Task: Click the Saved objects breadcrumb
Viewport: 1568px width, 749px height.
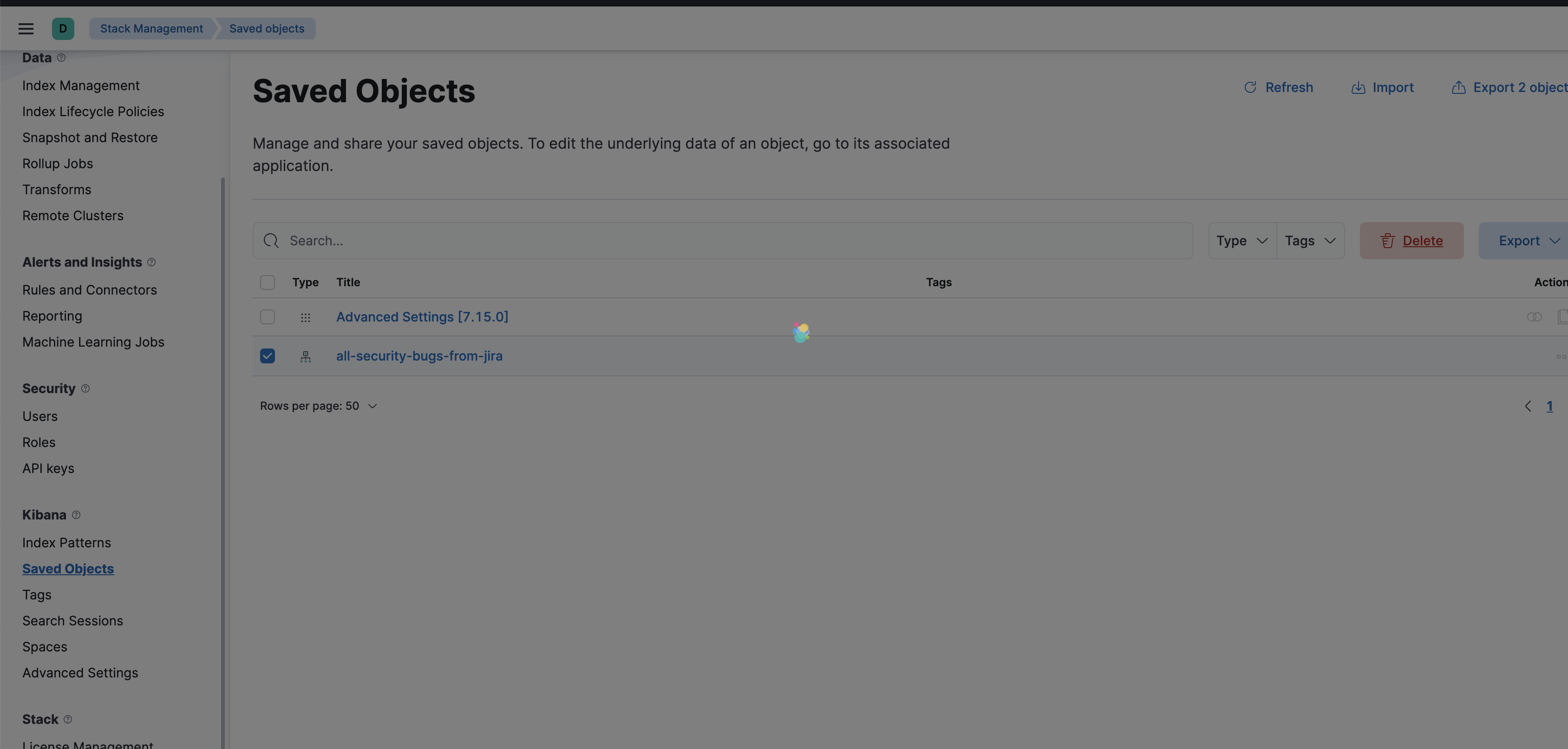Action: pos(267,29)
